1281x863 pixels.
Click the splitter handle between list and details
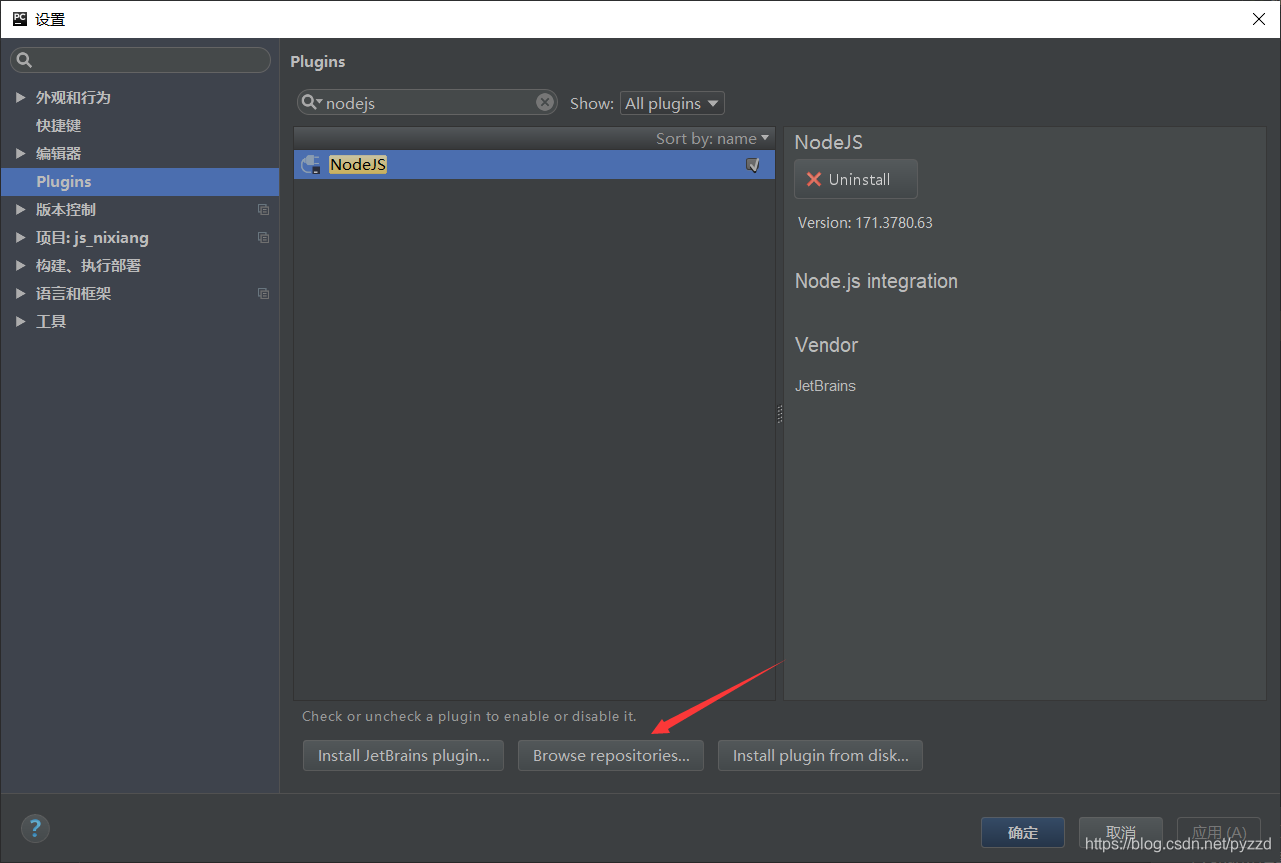tap(779, 414)
